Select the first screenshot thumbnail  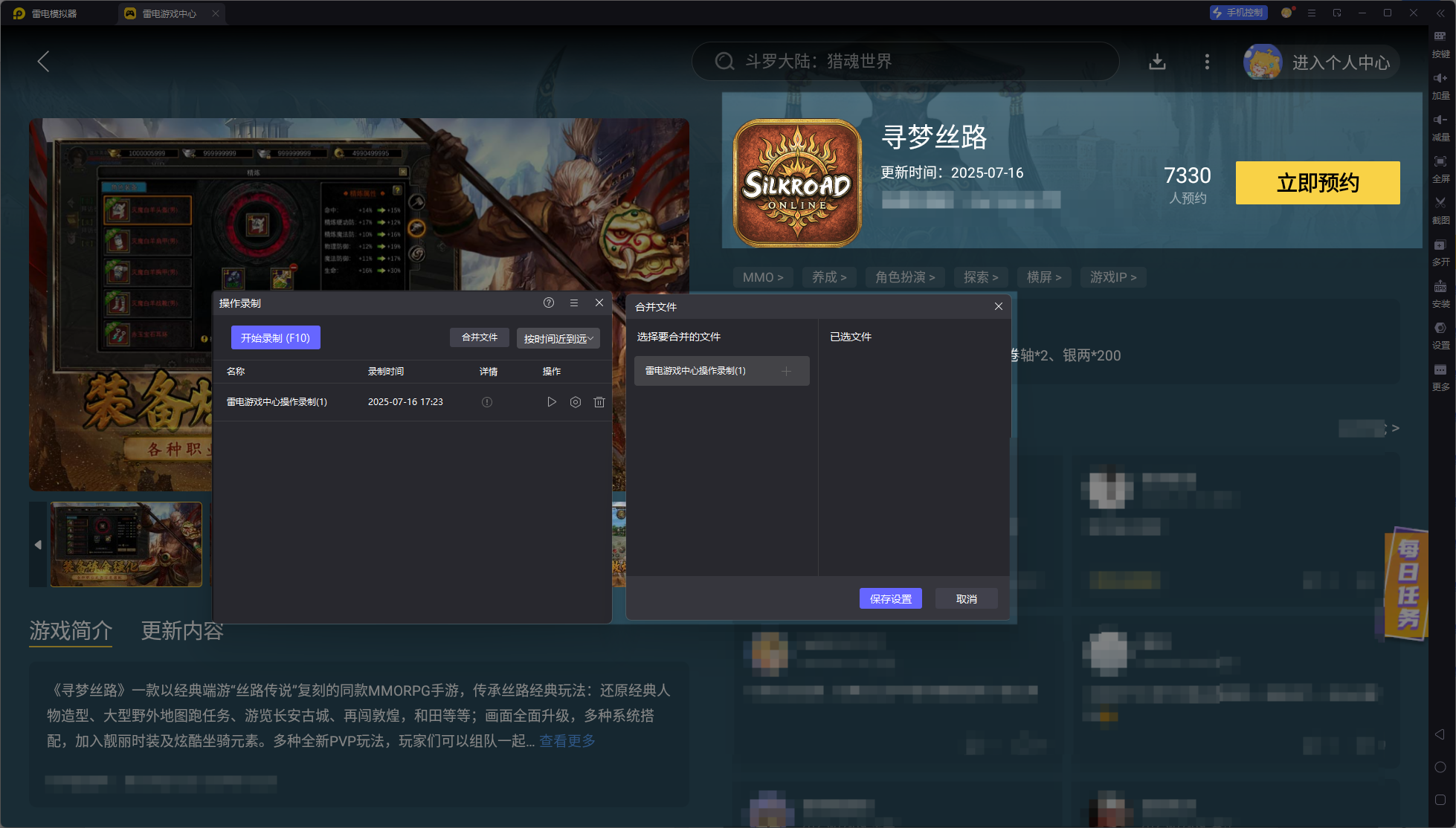(x=126, y=544)
